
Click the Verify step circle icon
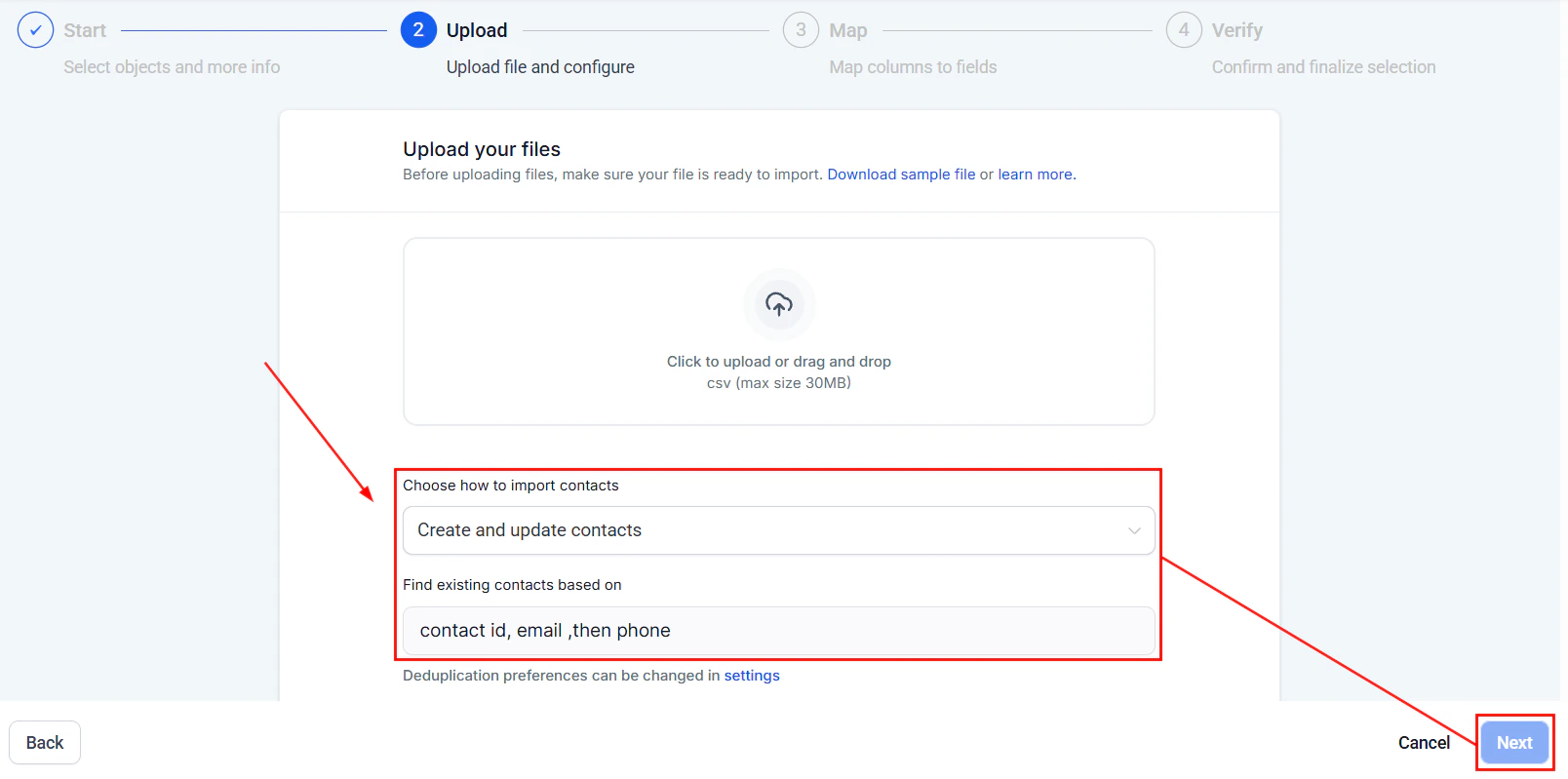pos(1184,29)
